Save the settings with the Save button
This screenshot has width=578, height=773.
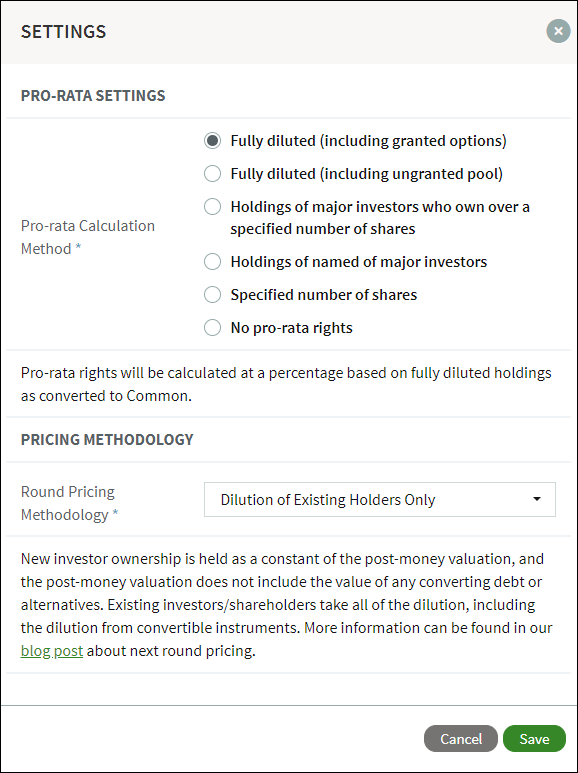point(534,738)
